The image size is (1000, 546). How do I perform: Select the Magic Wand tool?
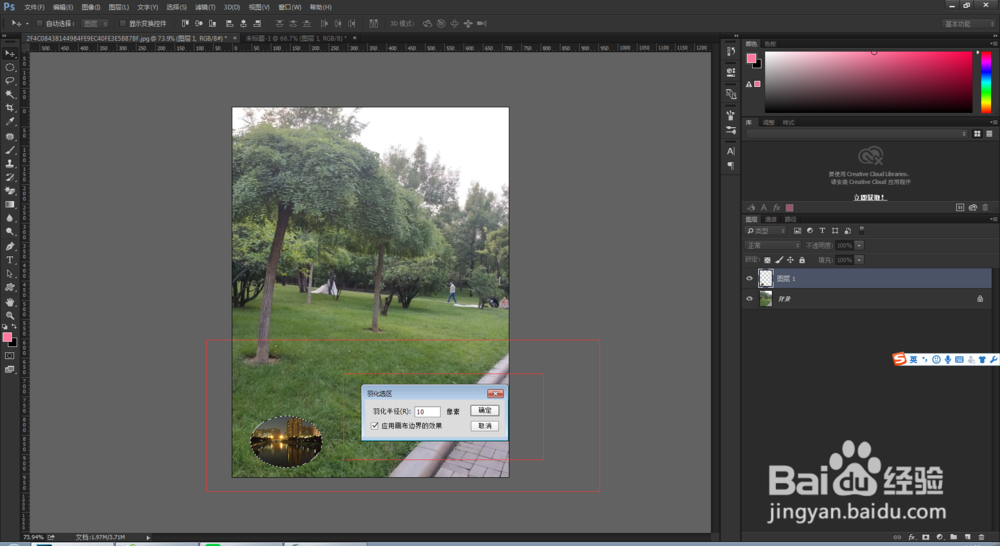point(10,94)
